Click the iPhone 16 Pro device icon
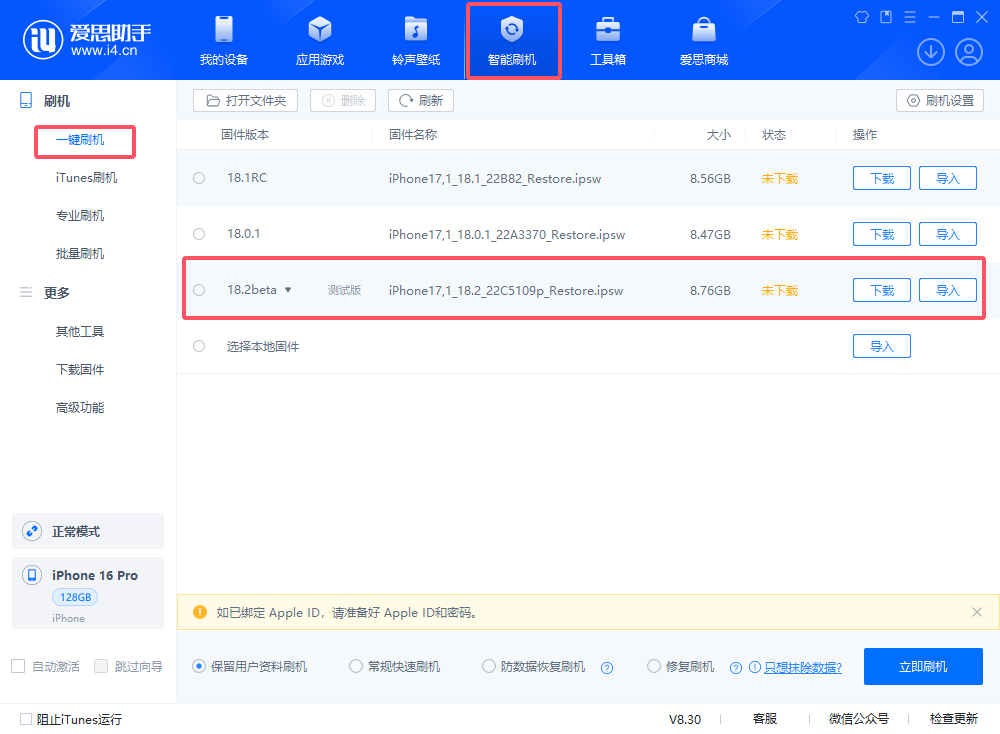 (32, 575)
